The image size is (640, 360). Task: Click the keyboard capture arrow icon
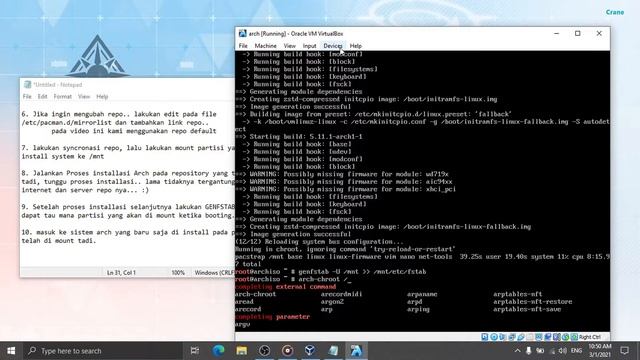(574, 337)
